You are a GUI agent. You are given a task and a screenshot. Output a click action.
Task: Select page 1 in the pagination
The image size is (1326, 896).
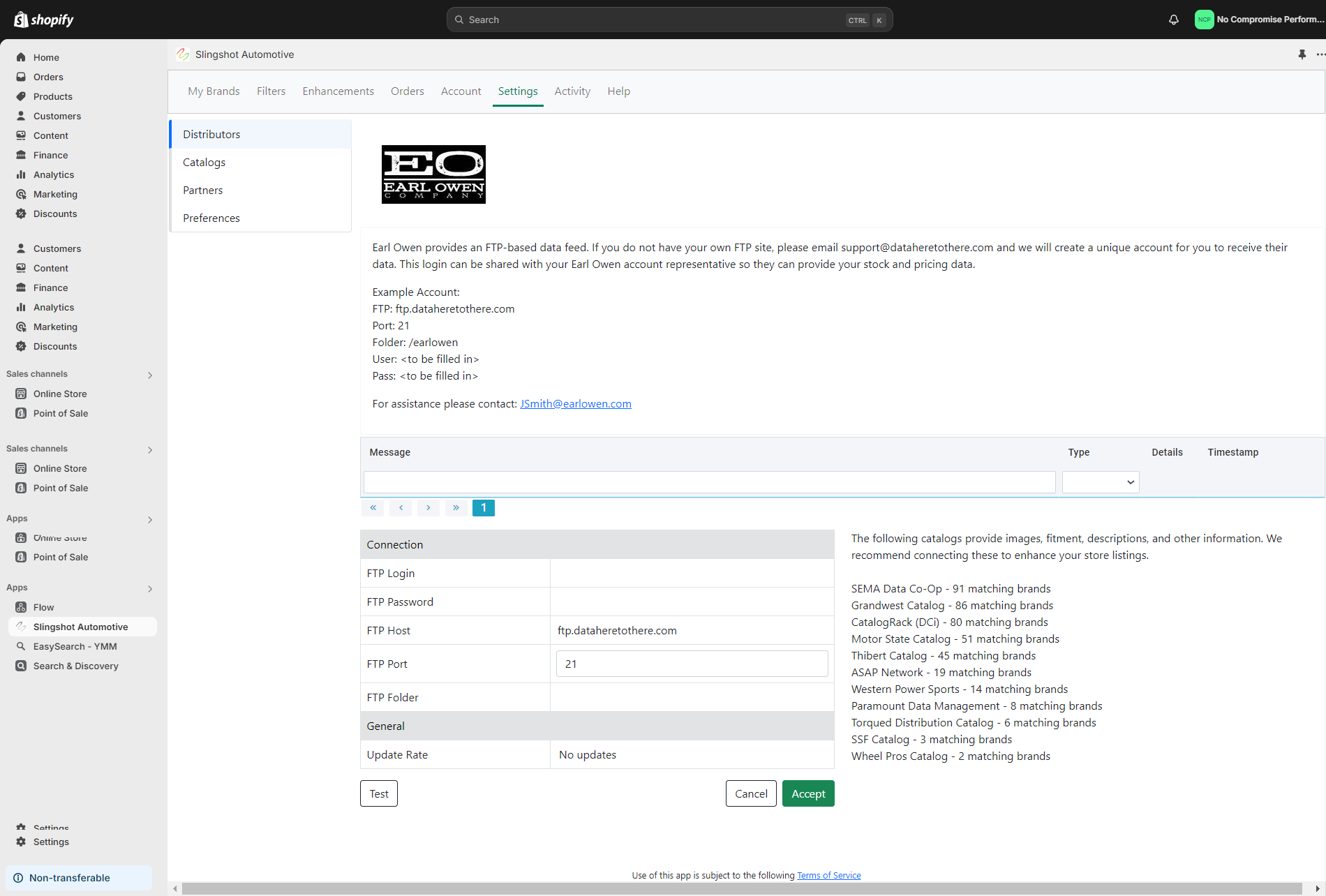pos(484,508)
